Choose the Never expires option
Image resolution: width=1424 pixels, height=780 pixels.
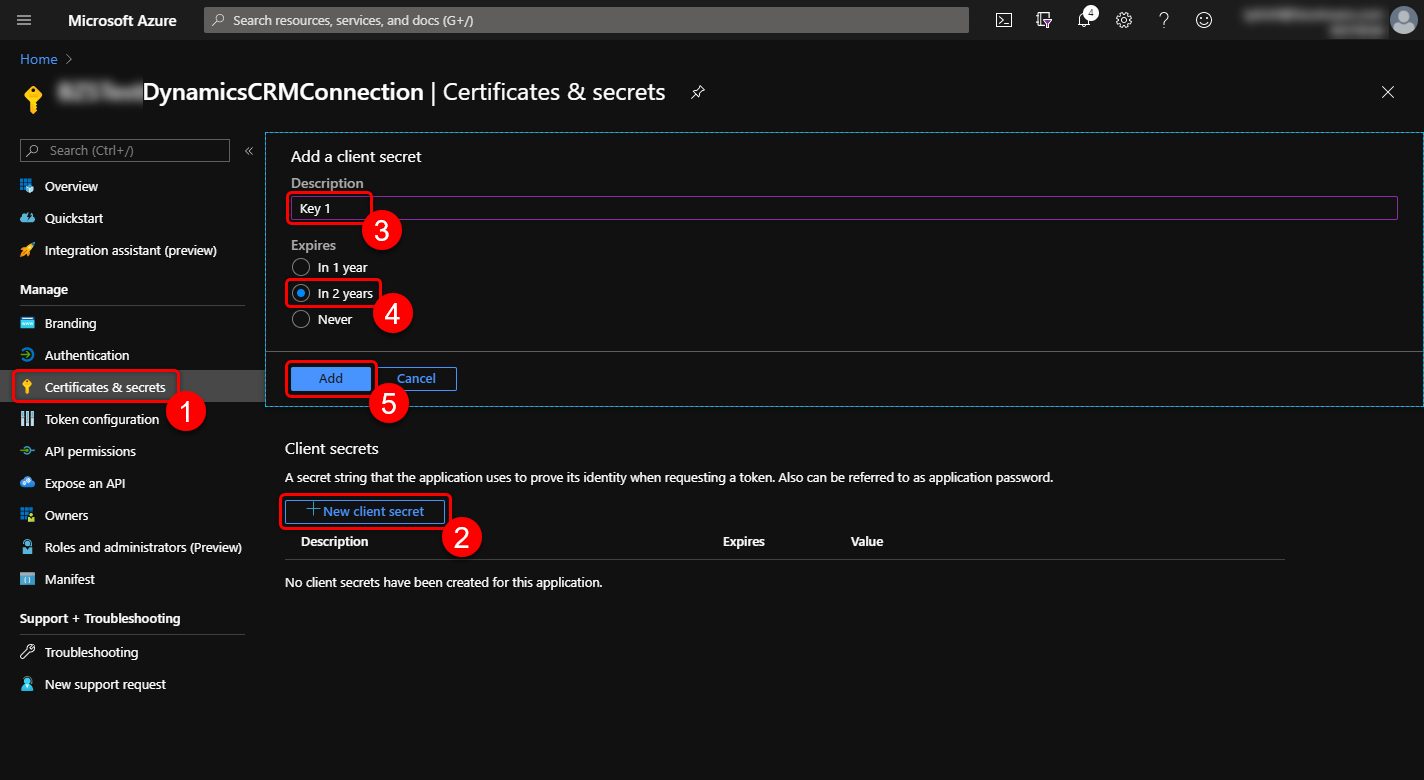tap(301, 319)
